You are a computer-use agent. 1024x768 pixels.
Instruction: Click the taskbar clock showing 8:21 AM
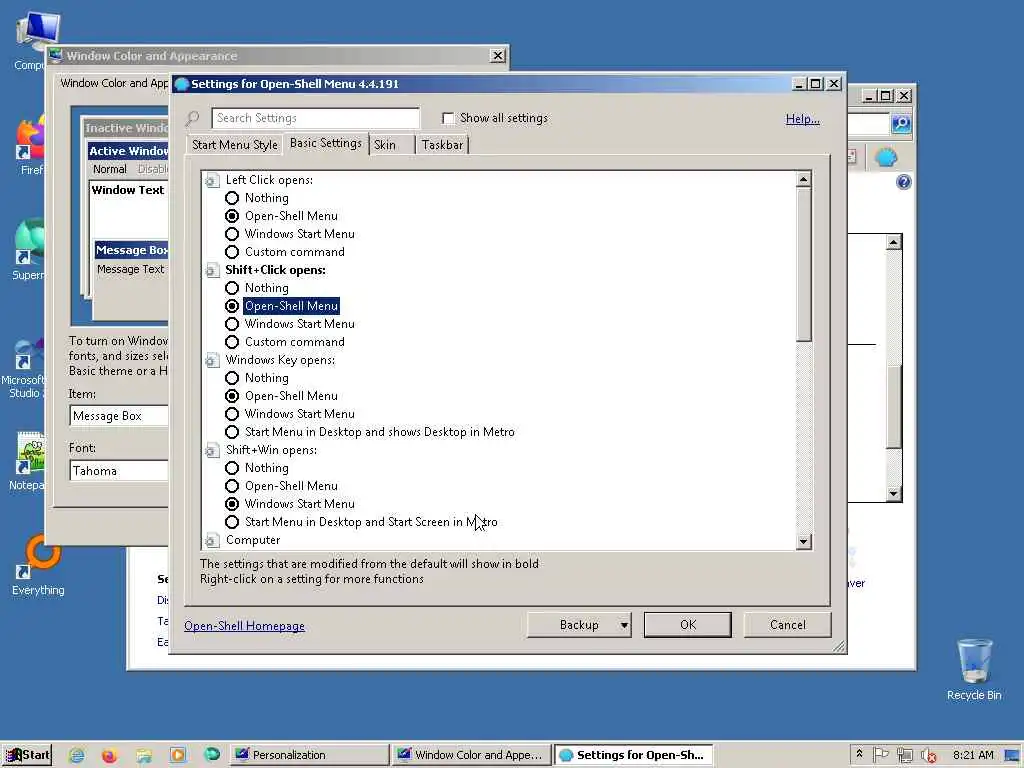coord(972,755)
